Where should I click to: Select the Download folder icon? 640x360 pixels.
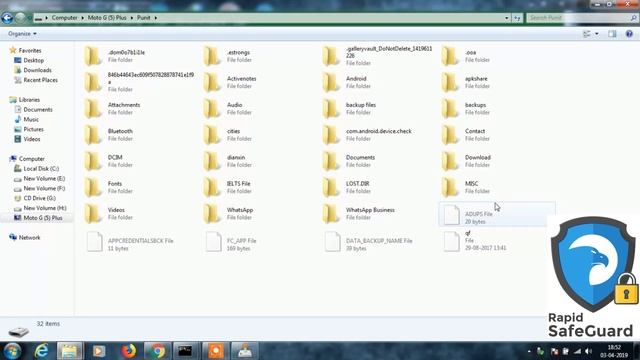450,161
